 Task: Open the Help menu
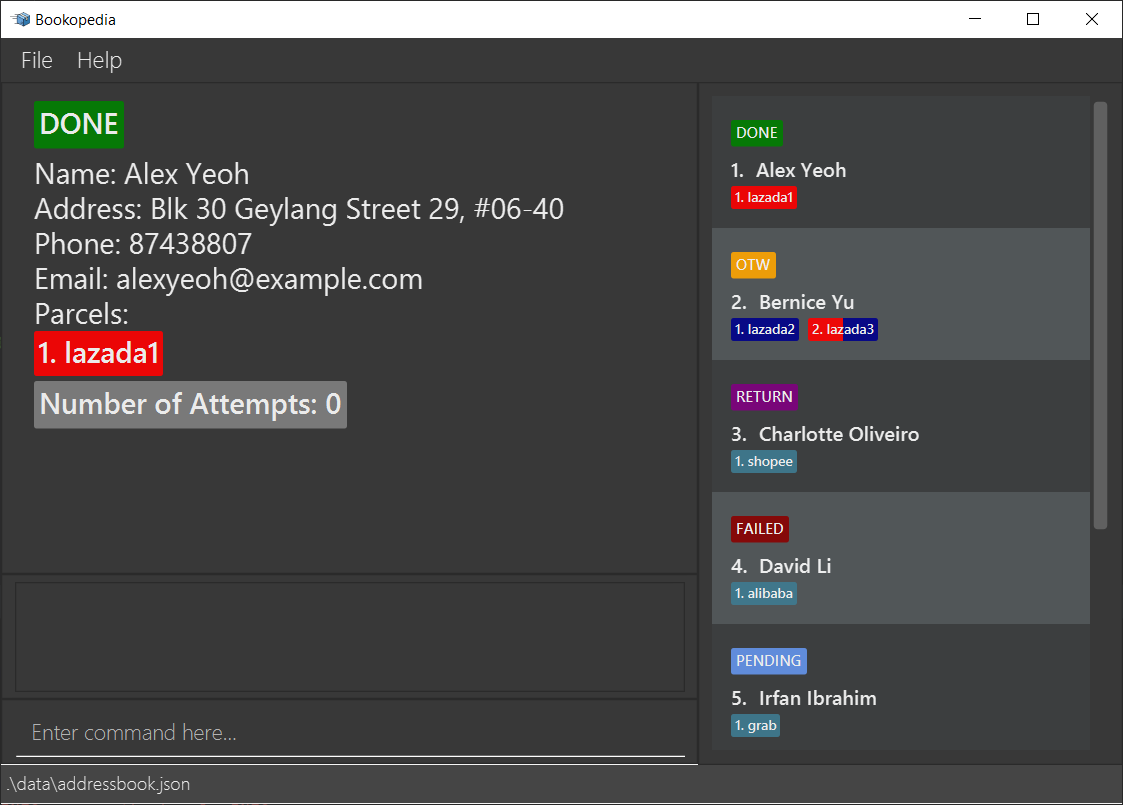(x=99, y=60)
